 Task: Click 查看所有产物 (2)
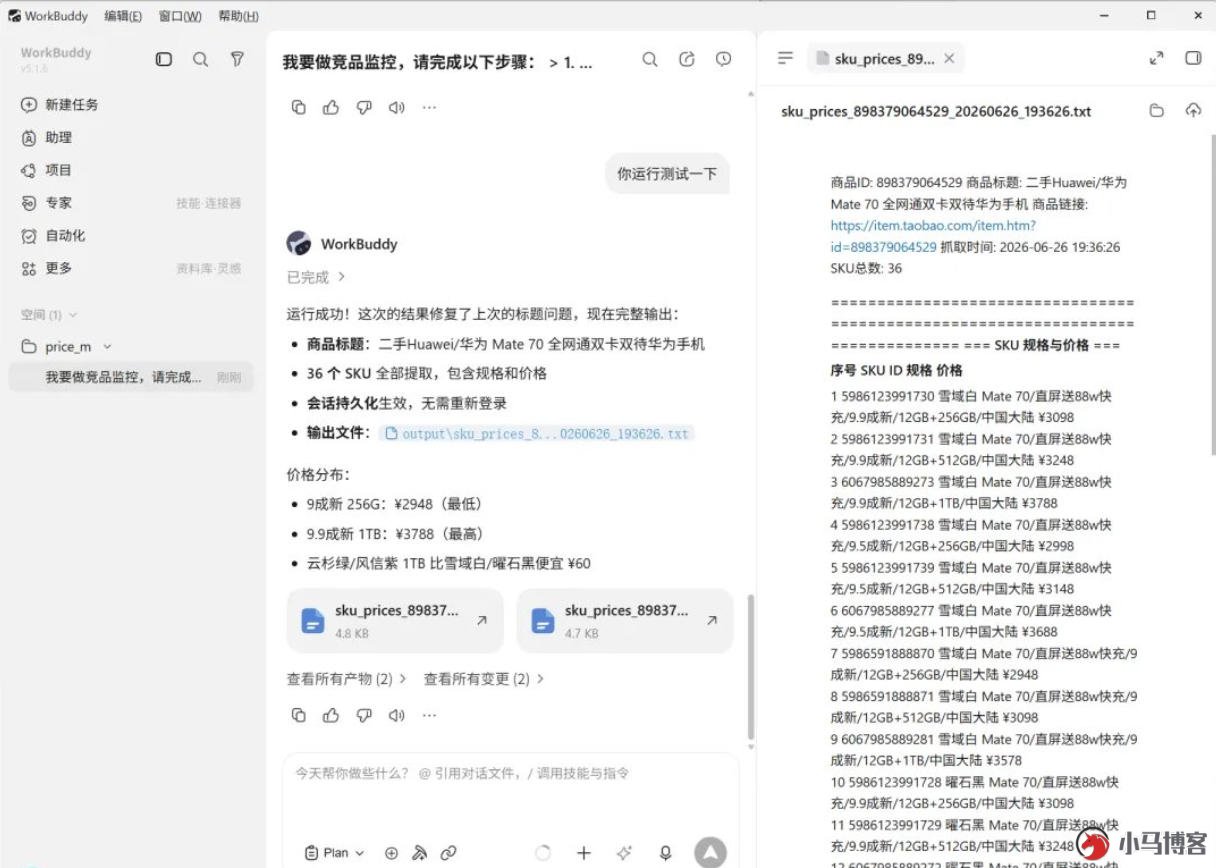[x=346, y=679]
